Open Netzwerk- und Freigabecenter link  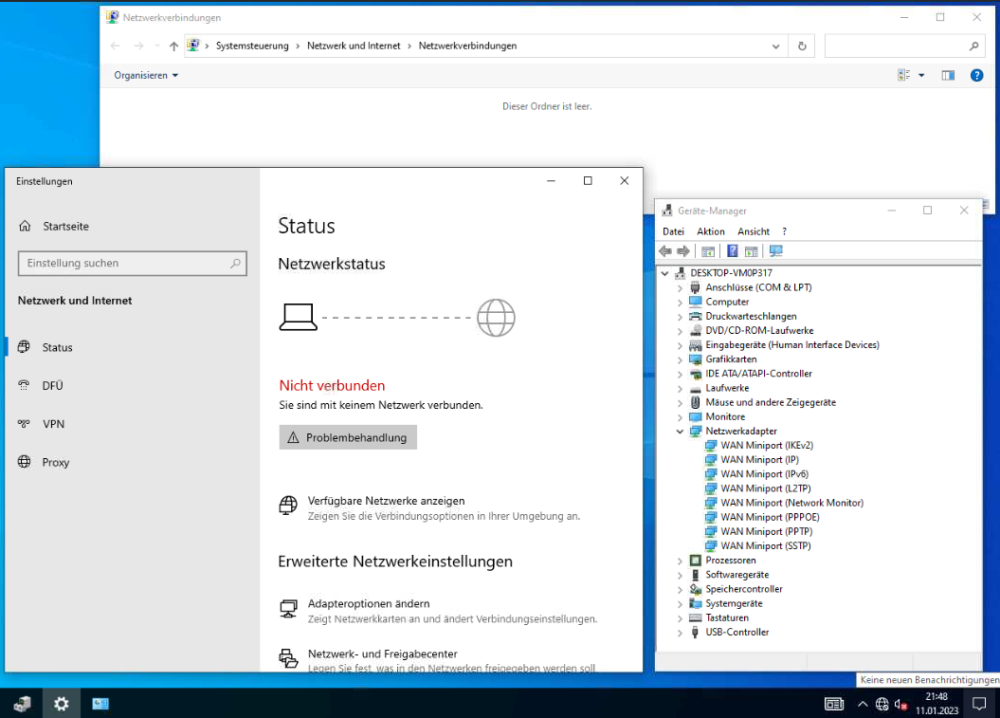(x=383, y=654)
